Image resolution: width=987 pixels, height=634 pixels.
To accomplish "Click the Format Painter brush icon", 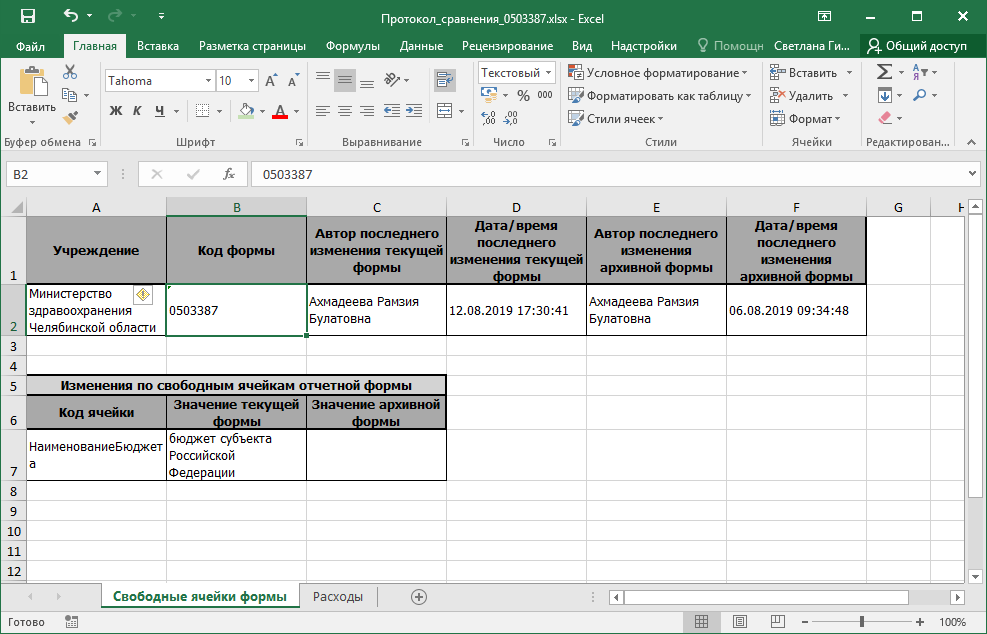I will tap(70, 117).
